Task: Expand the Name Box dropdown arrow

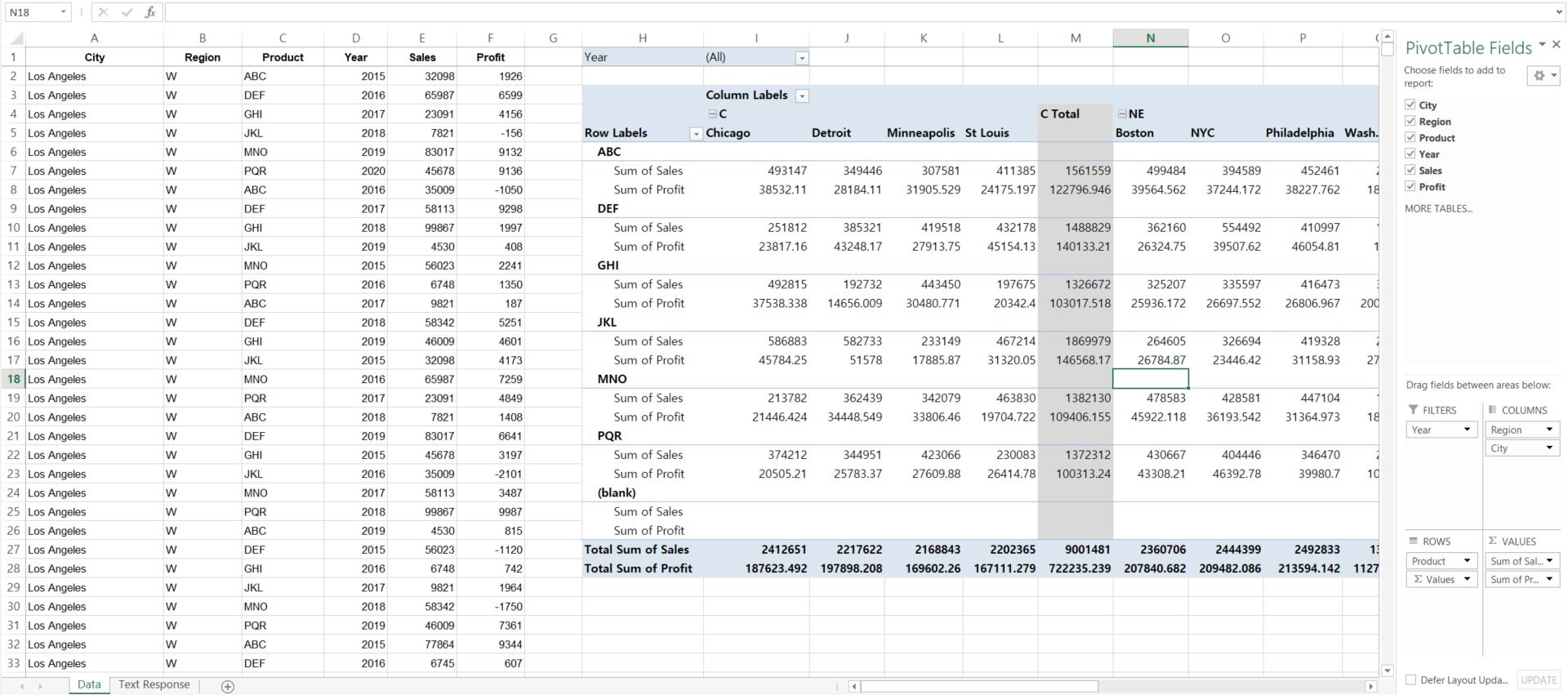Action: pos(63,12)
